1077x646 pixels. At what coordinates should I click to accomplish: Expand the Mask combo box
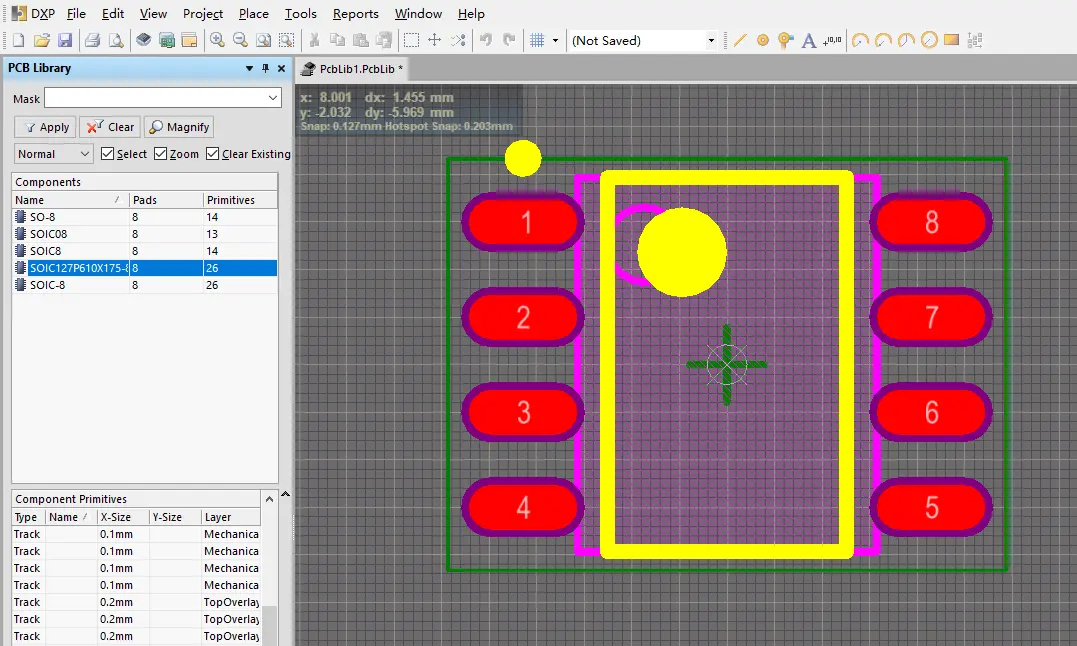pyautogui.click(x=274, y=98)
